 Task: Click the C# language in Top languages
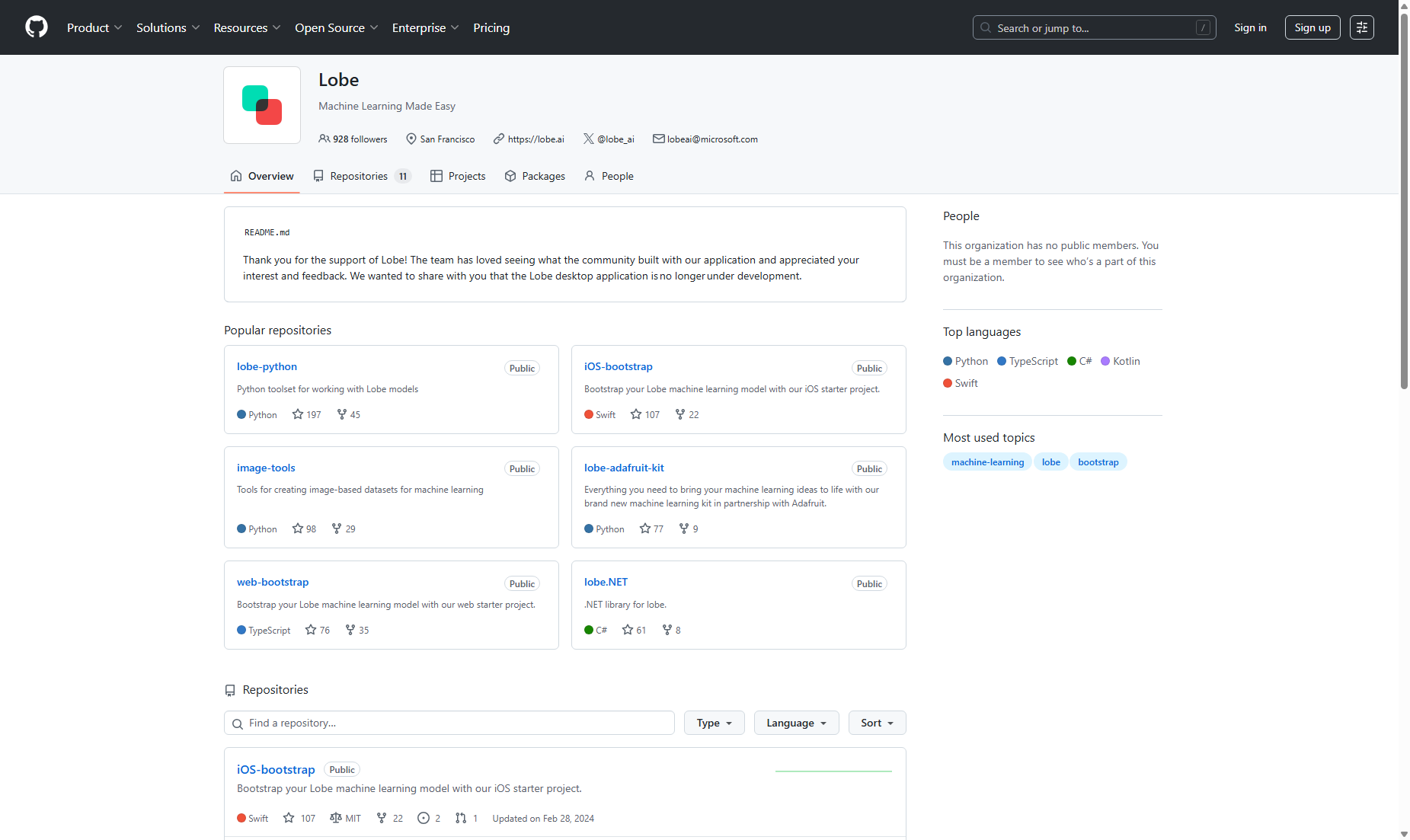[x=1079, y=361]
